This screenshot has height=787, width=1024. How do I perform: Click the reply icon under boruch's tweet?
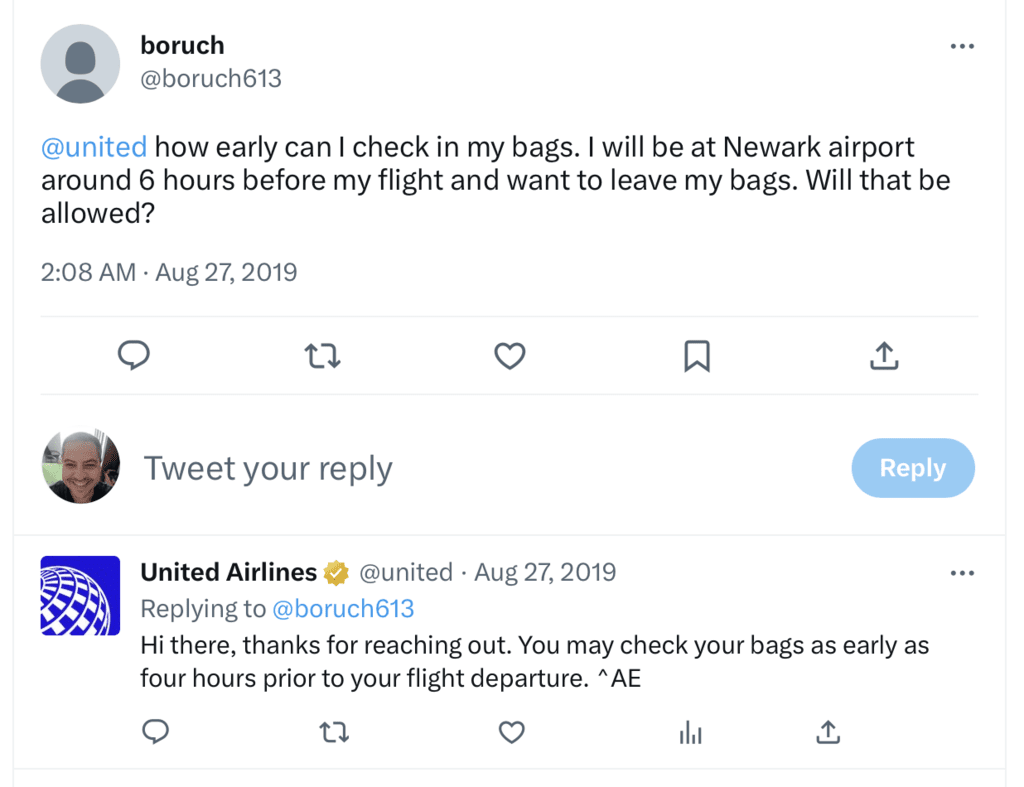(x=134, y=355)
